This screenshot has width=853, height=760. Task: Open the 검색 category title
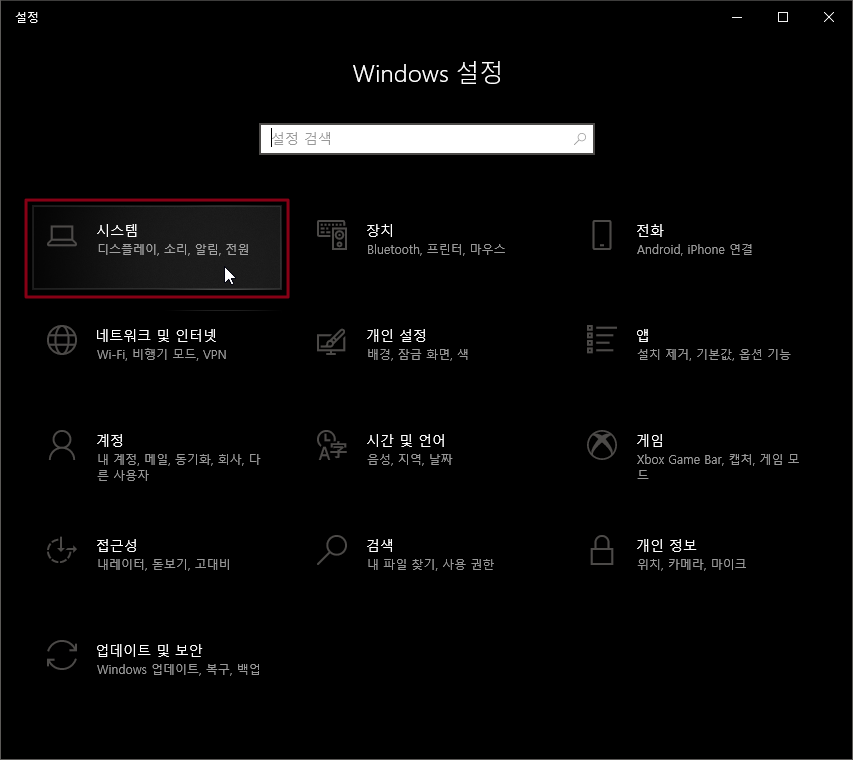coord(380,545)
